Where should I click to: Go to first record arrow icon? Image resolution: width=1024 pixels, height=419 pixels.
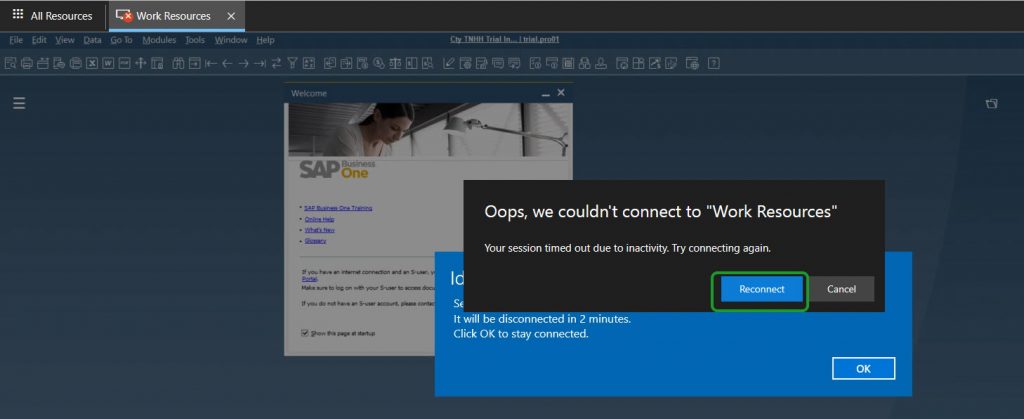point(211,63)
